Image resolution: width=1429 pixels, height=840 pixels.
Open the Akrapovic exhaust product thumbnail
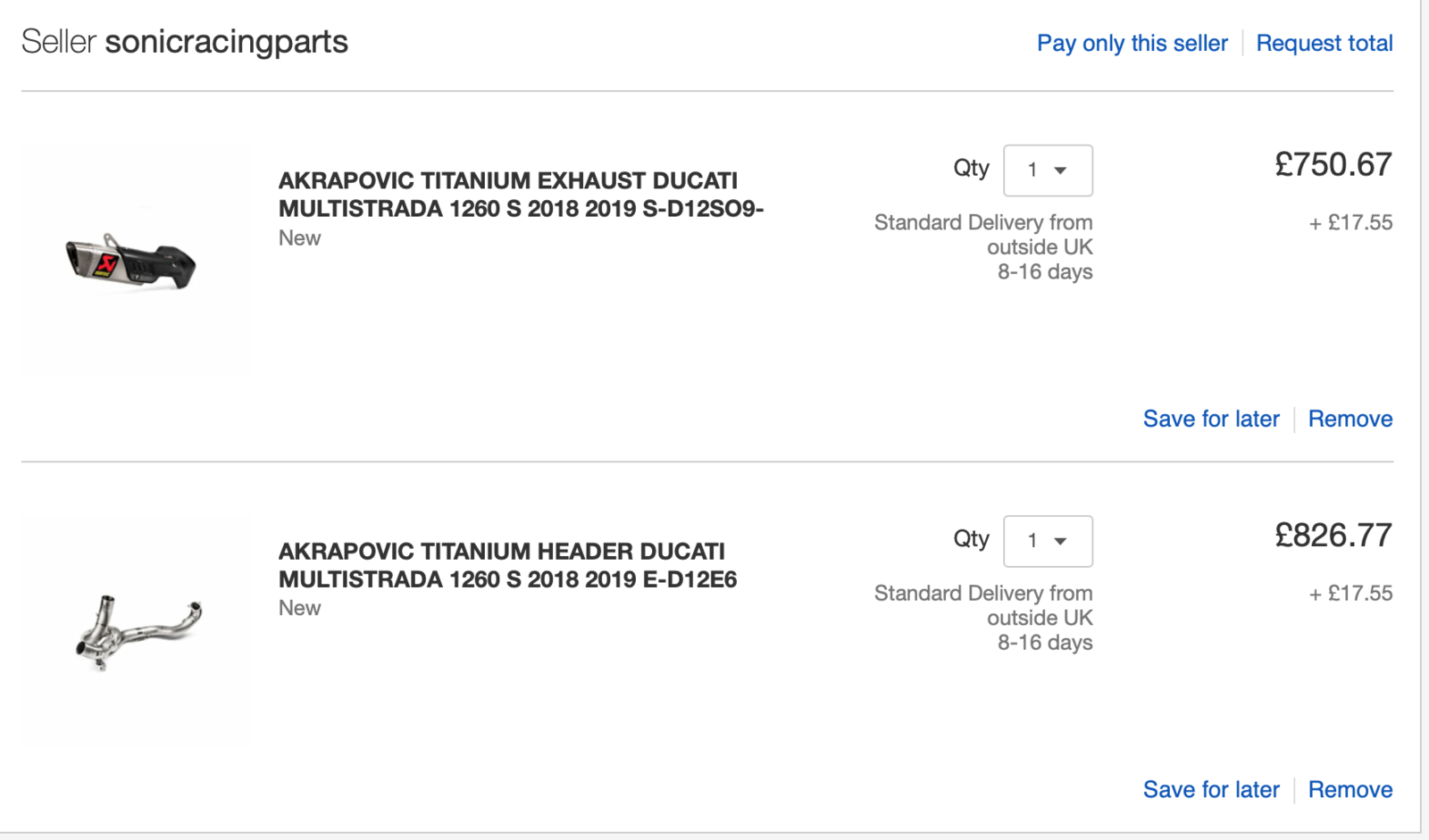click(132, 261)
